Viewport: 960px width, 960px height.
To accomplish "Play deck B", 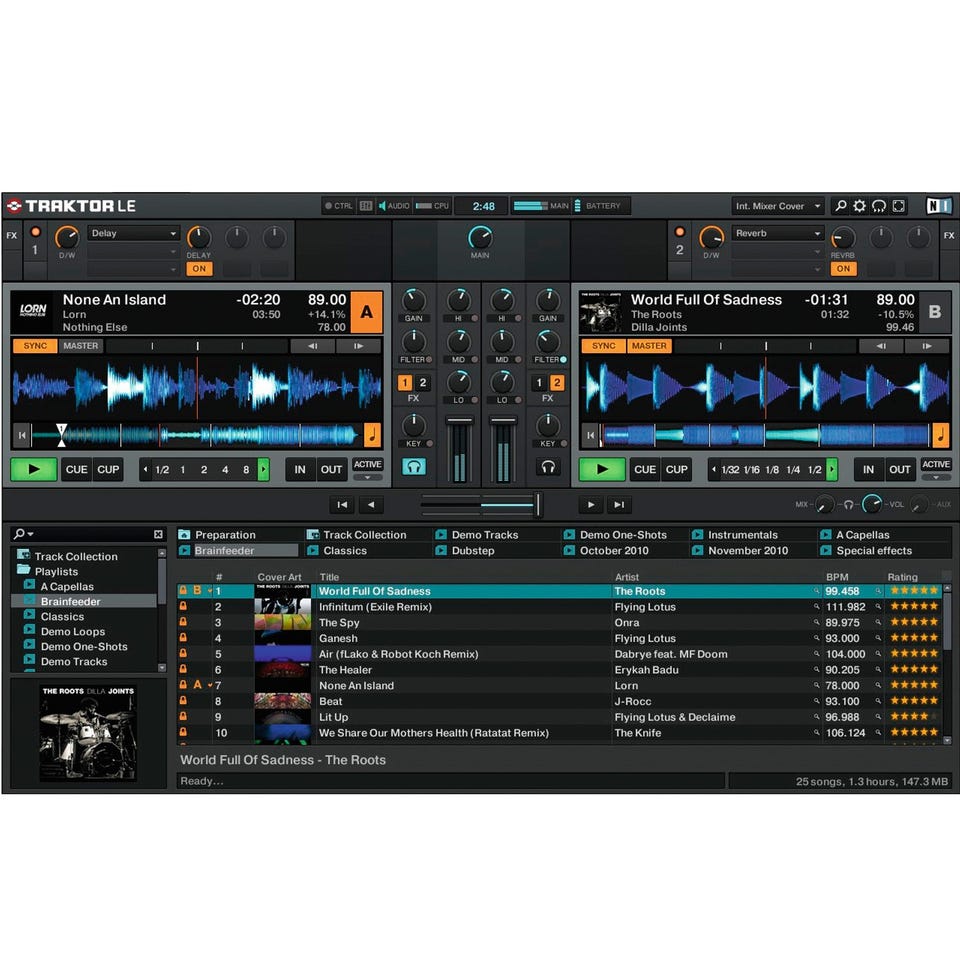I will 602,470.
